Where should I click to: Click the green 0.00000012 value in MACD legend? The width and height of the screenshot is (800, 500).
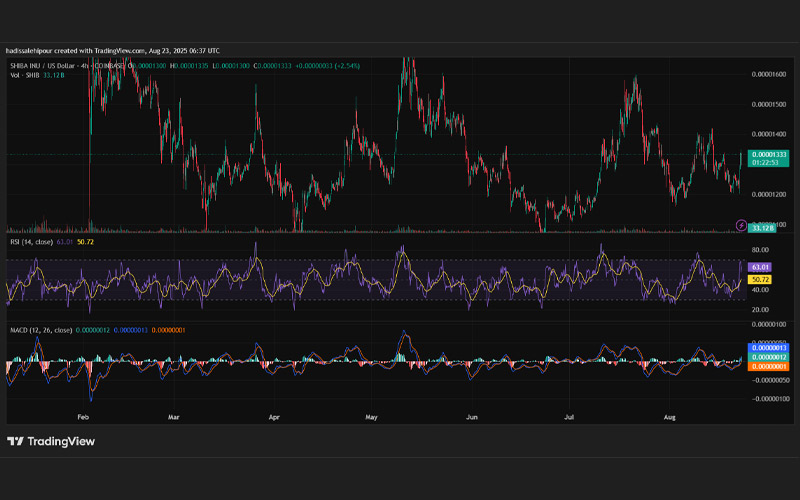(x=93, y=330)
